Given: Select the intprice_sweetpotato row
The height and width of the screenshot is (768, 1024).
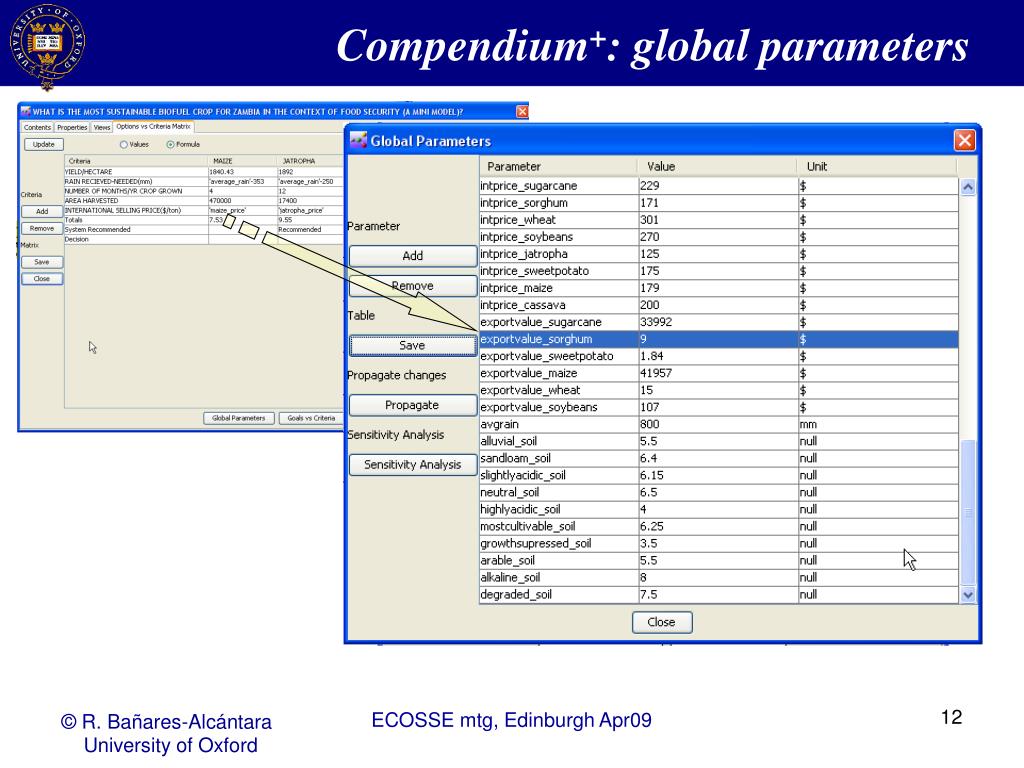Looking at the screenshot, I should point(719,271).
